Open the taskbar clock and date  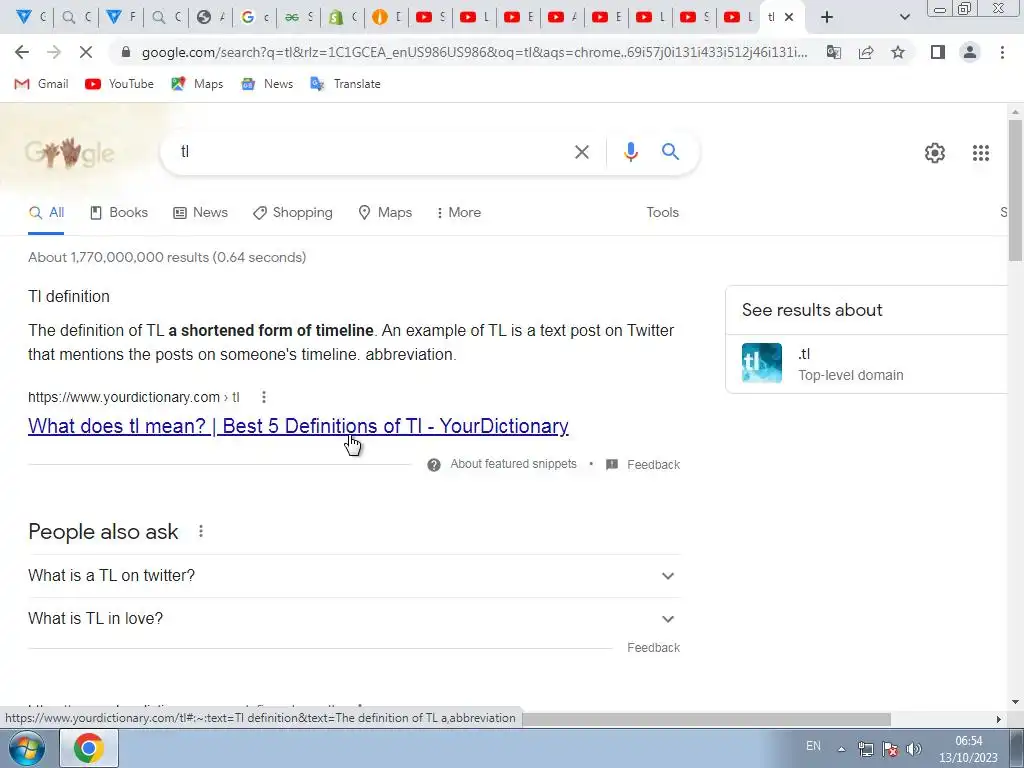(x=968, y=749)
